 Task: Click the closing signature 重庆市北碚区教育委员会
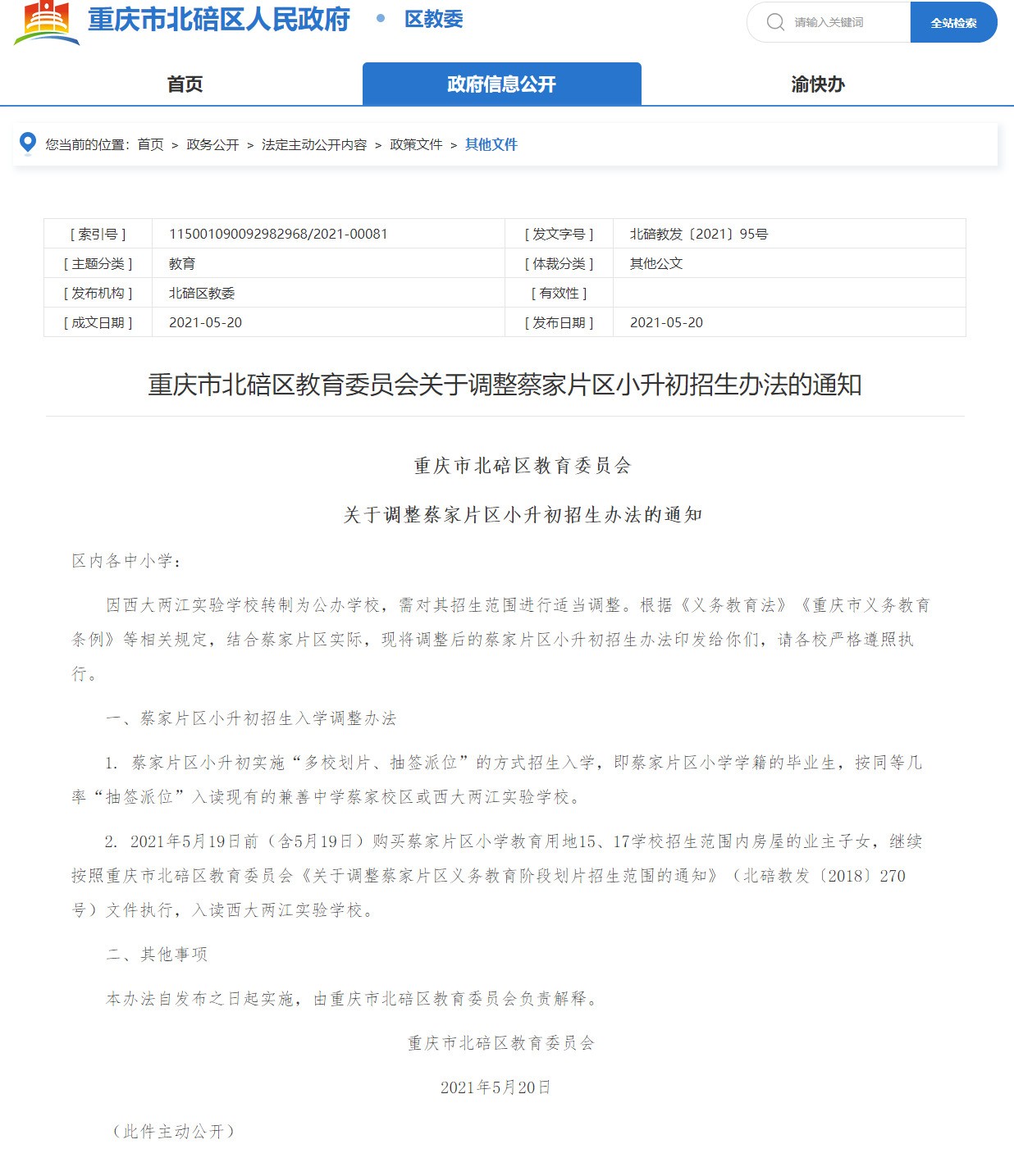coord(501,1043)
